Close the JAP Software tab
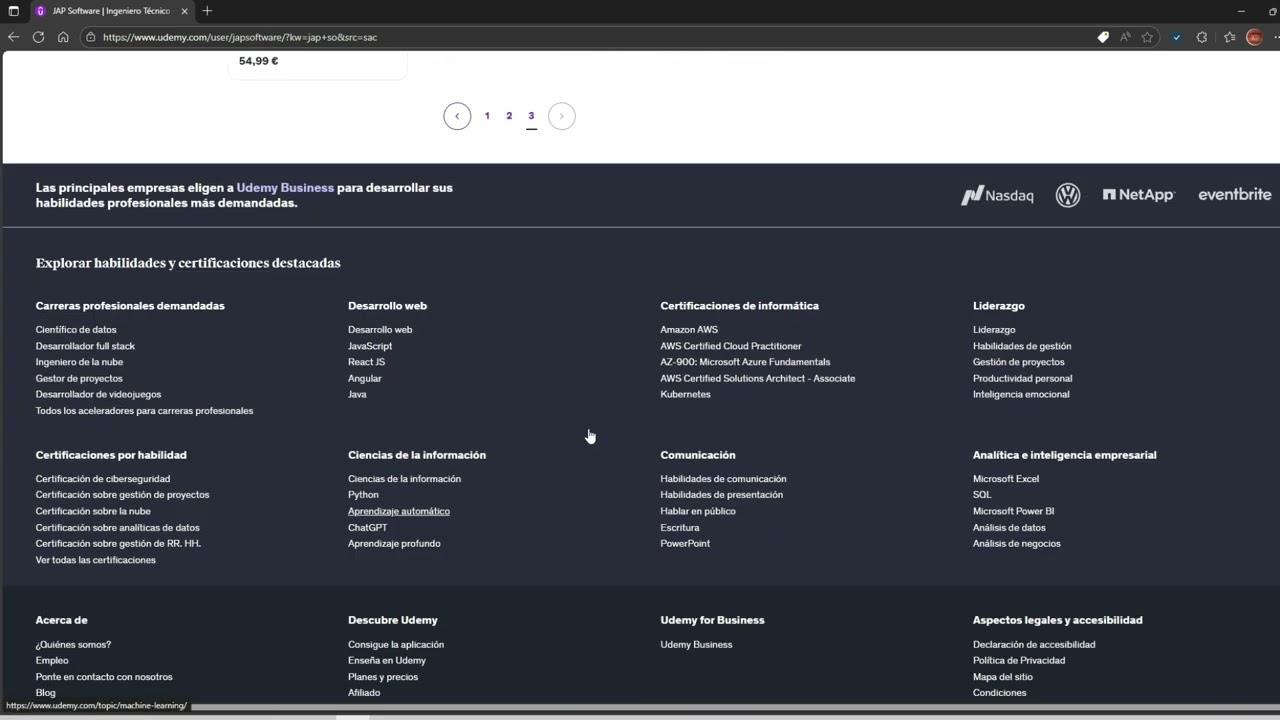This screenshot has height=720, width=1280. click(x=185, y=11)
